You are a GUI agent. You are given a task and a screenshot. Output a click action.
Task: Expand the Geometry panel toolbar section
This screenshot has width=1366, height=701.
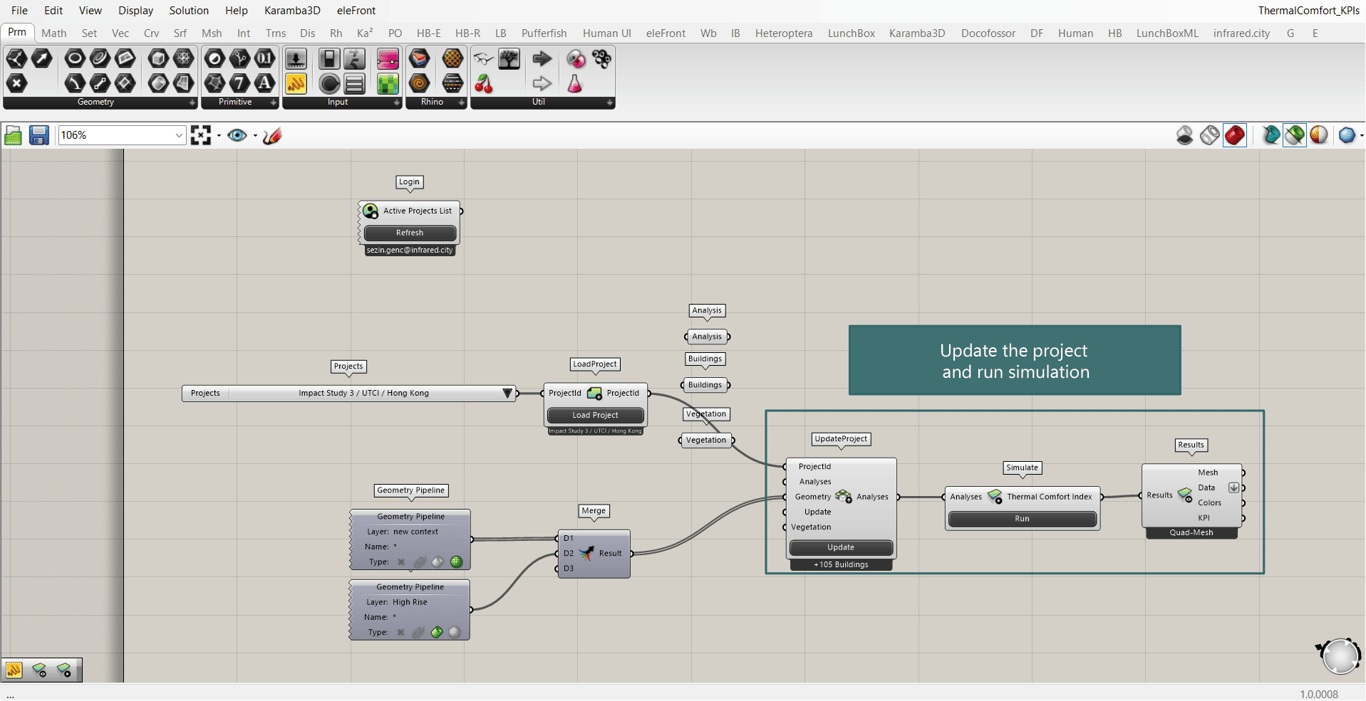[192, 102]
